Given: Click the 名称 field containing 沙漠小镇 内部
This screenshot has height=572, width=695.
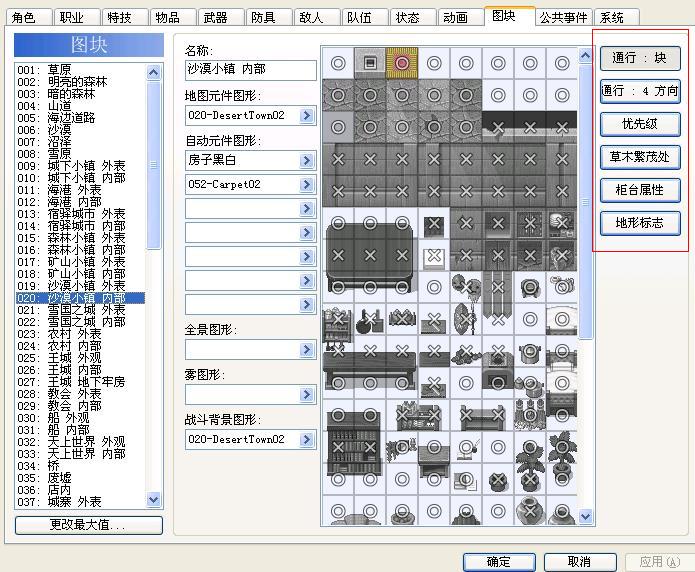Looking at the screenshot, I should (x=251, y=70).
